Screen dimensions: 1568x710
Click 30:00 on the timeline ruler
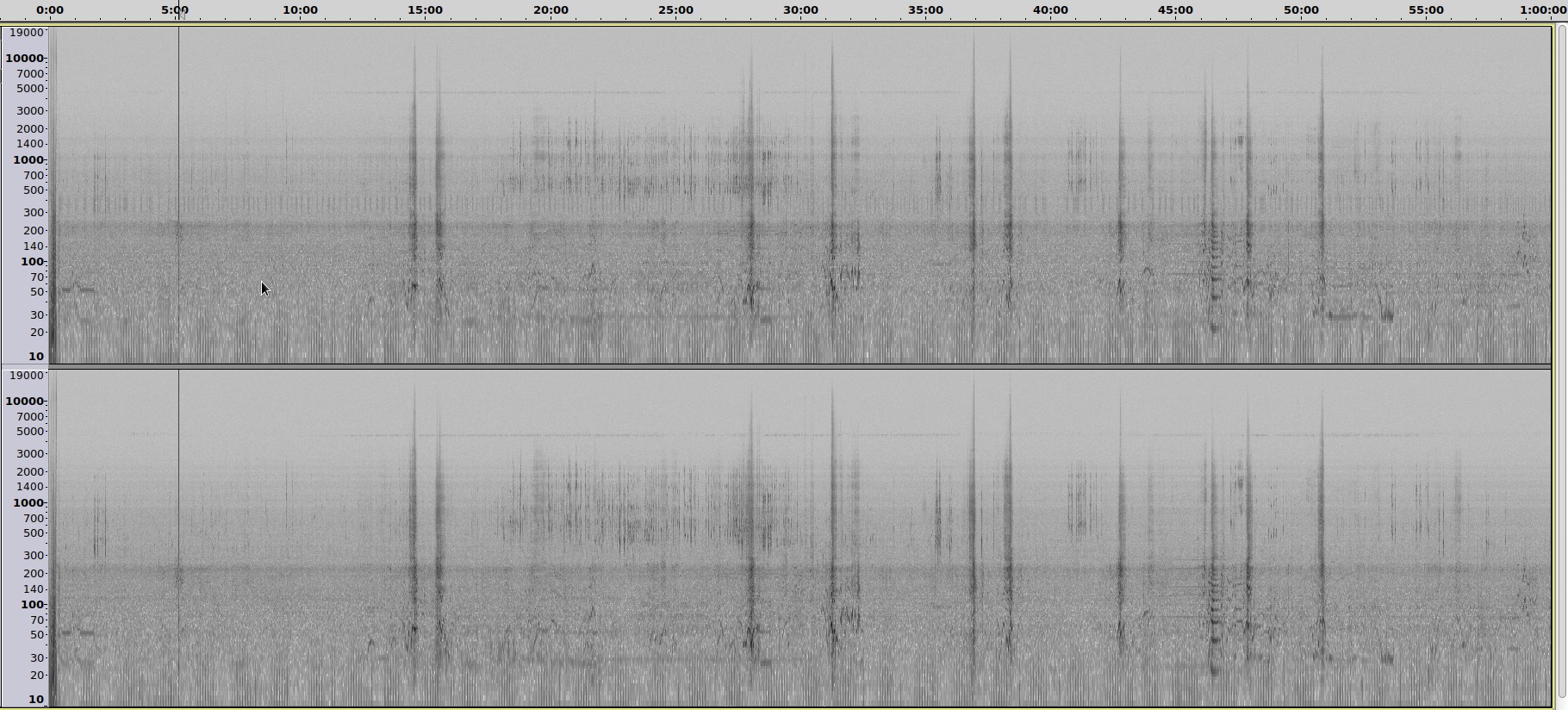click(x=800, y=10)
